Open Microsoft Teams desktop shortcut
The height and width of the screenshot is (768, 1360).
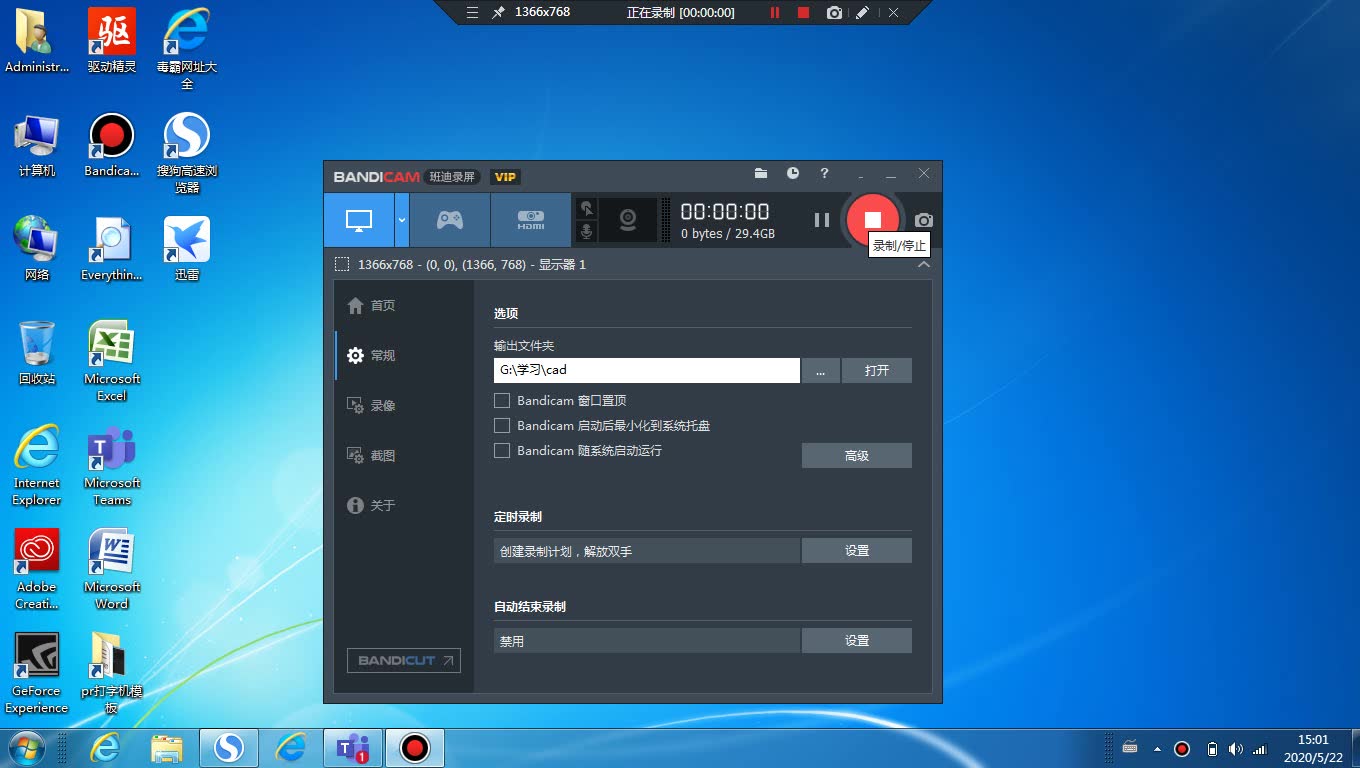(111, 465)
